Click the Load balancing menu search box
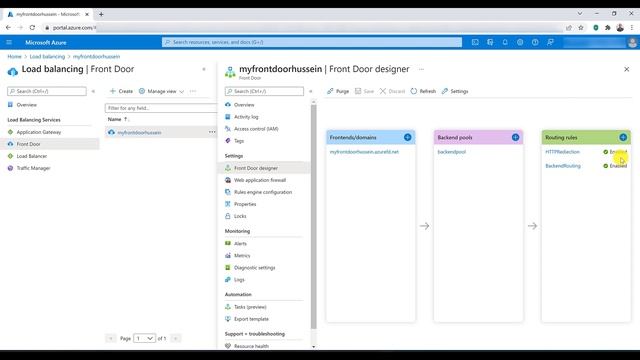The width and height of the screenshot is (640, 360). 47,91
